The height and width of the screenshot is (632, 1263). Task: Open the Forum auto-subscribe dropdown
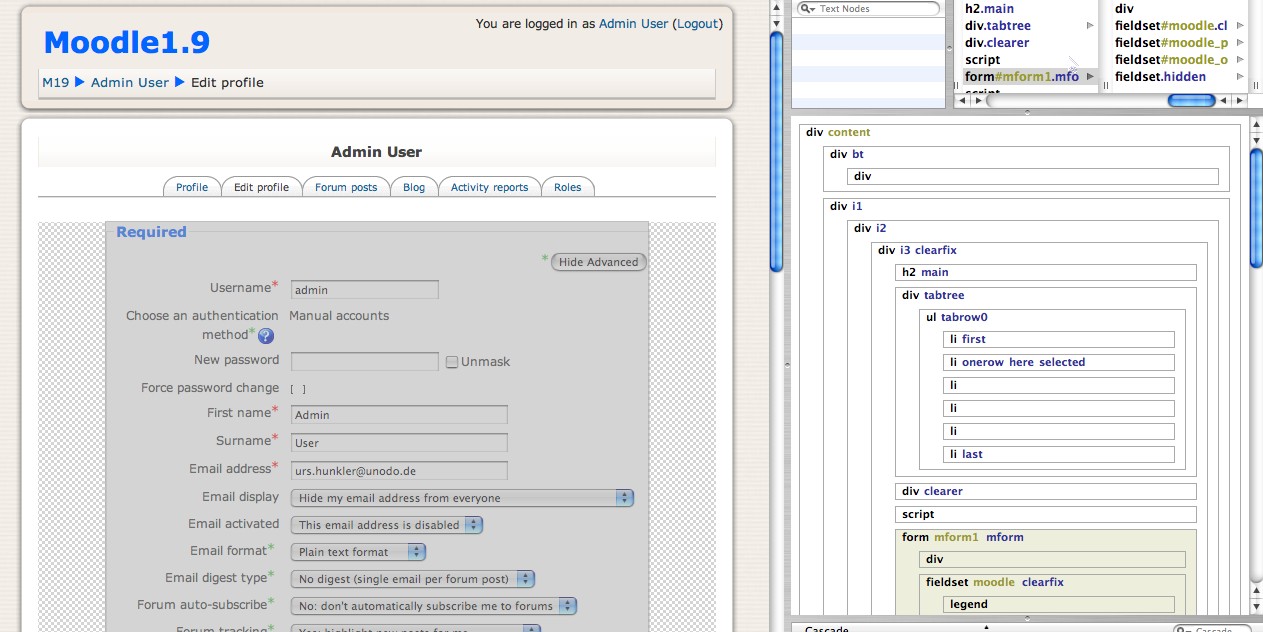click(x=435, y=606)
